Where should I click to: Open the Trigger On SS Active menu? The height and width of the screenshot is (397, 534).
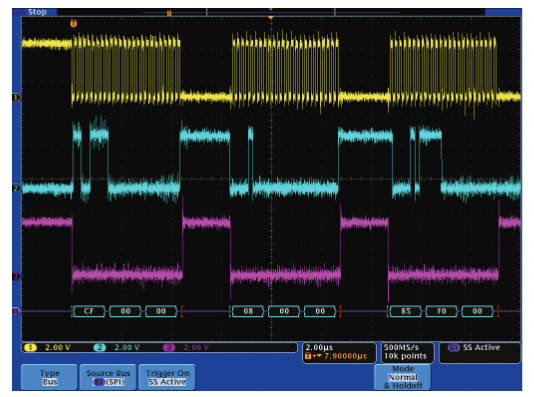pos(167,377)
